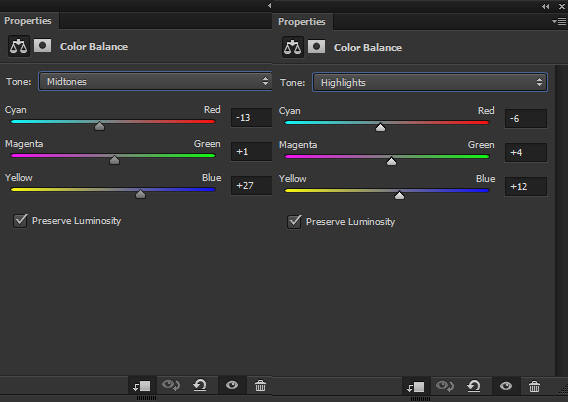Uncheck Preserve Luminosity in Highlights panel
The image size is (568, 402).
(294, 222)
